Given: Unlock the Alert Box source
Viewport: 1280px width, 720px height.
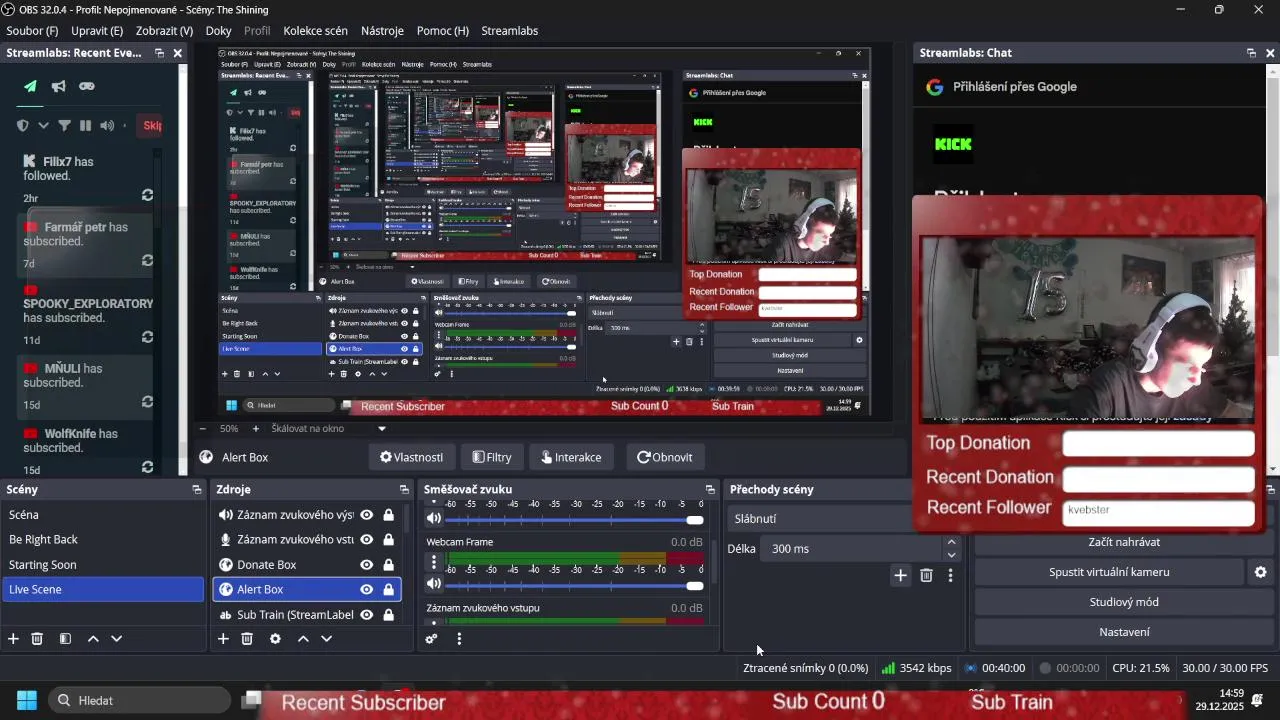Looking at the screenshot, I should pos(389,590).
